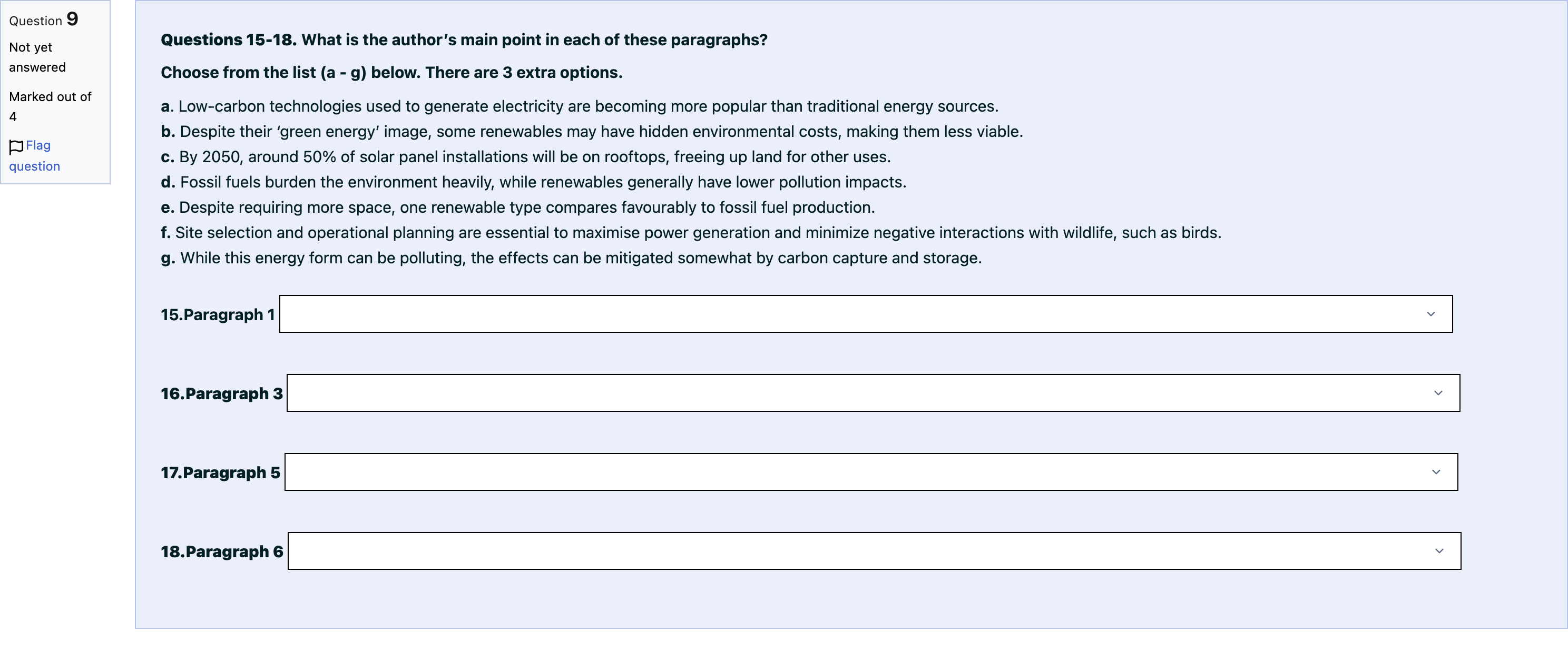The image size is (1568, 671).
Task: Open the 18.Paragraph 6 answer dropdown
Action: coord(874,551)
